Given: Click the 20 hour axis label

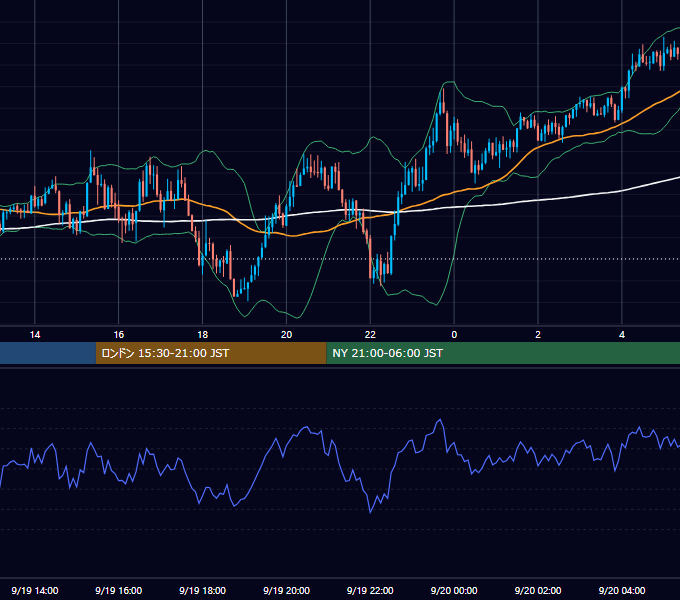Looking at the screenshot, I should 286,335.
